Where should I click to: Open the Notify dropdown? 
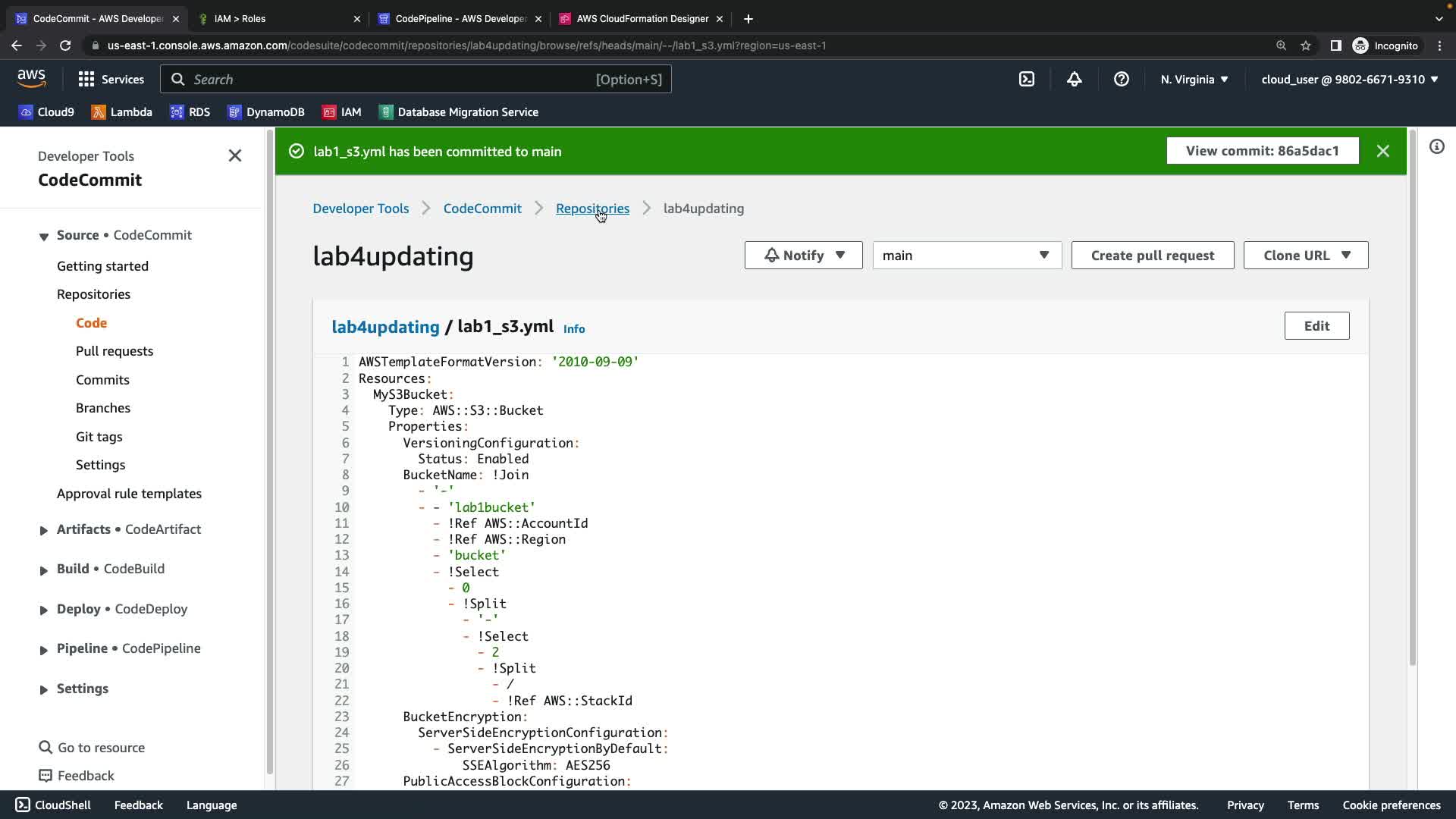click(x=803, y=256)
